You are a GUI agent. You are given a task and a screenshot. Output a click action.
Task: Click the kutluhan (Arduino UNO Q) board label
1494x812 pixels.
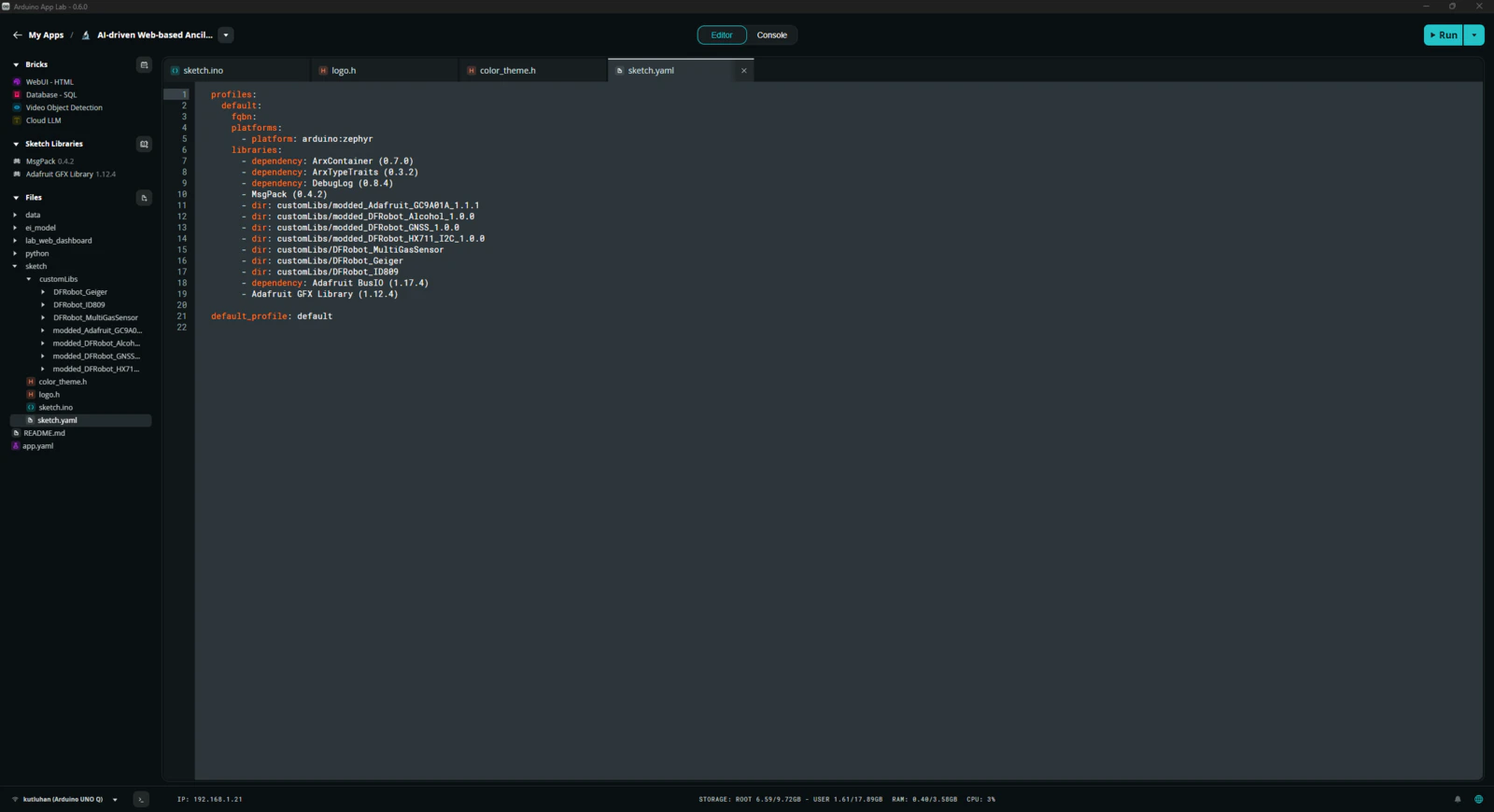tap(63, 800)
